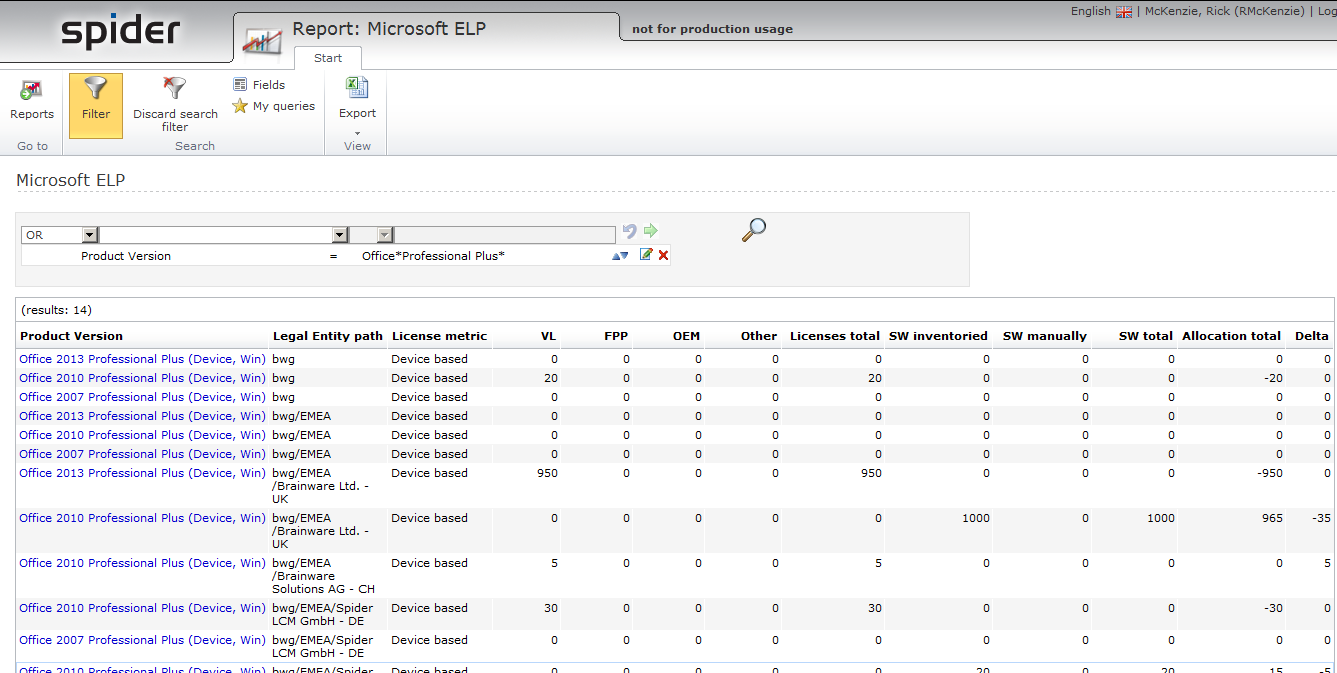The width and height of the screenshot is (1337, 673).
Task: Open the Fields list
Action: click(x=260, y=85)
